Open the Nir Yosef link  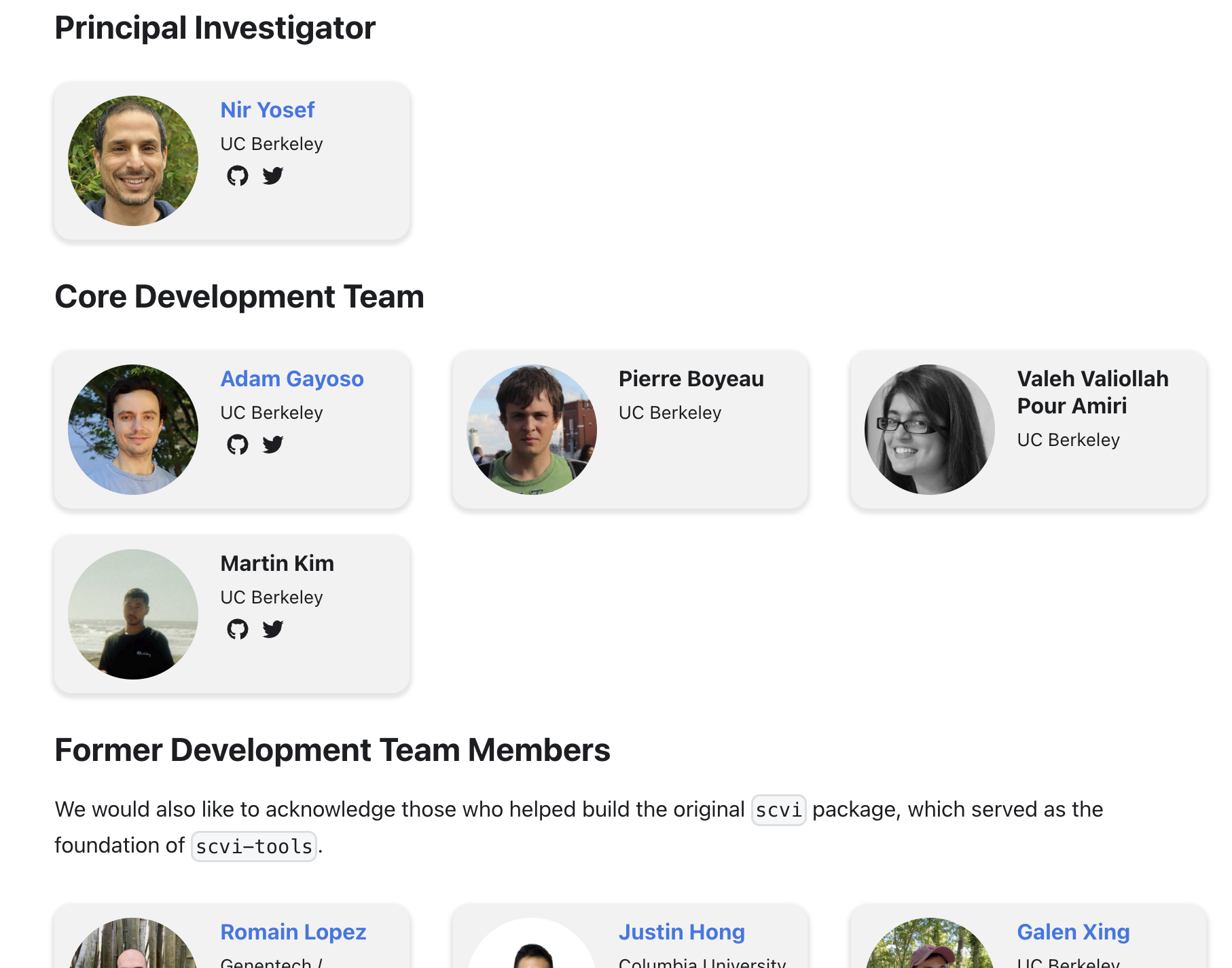(x=267, y=109)
